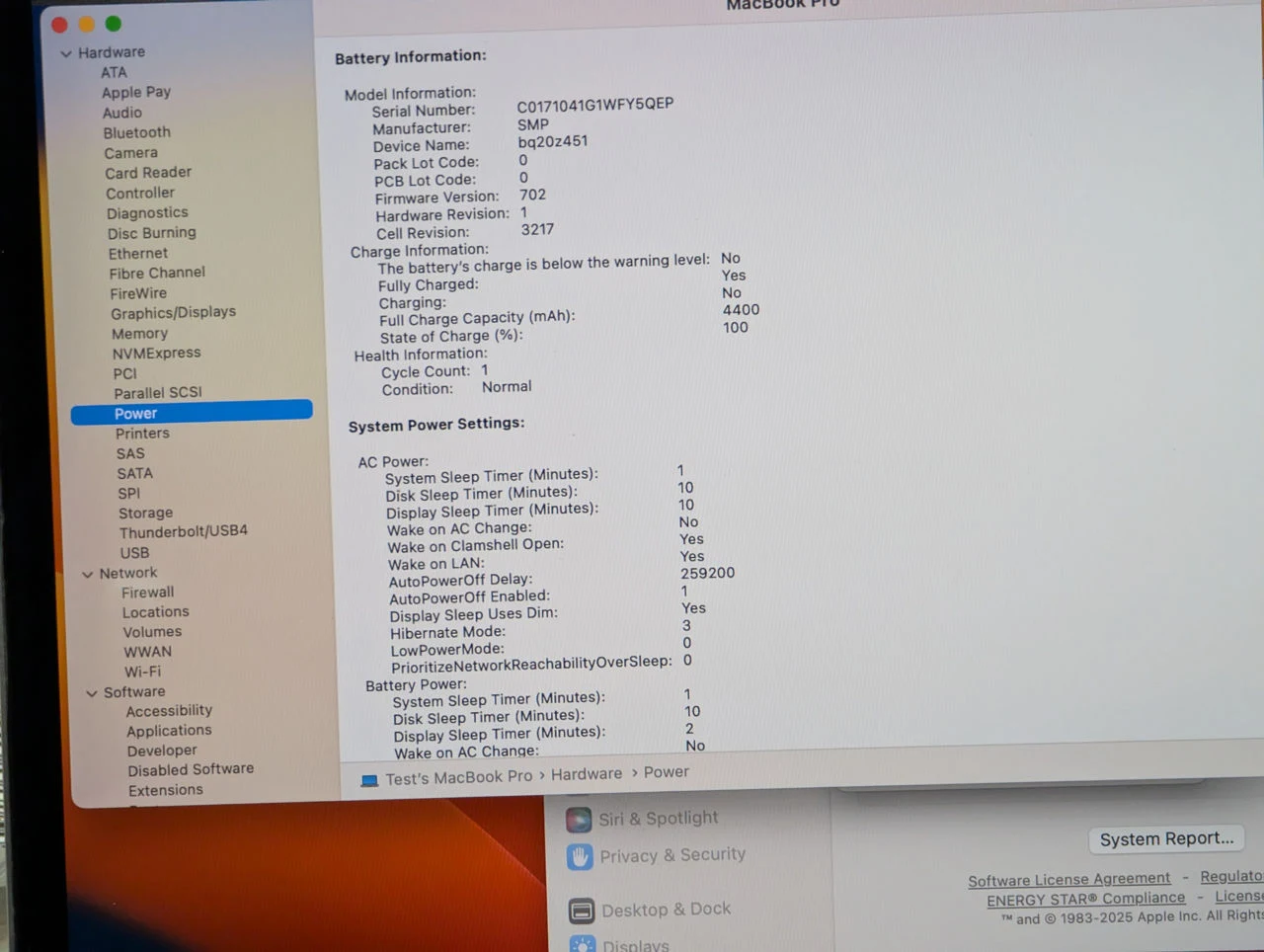The image size is (1264, 952).
Task: Open Disc Burning entry
Action: click(152, 233)
